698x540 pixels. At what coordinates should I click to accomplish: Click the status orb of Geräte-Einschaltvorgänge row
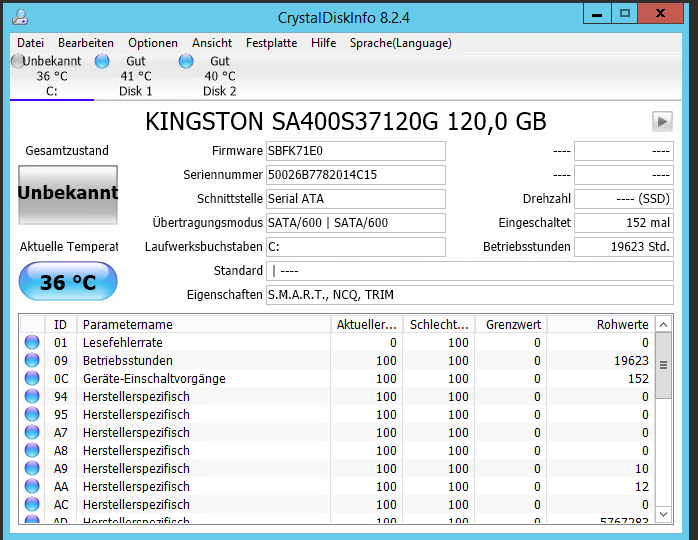(x=32, y=378)
